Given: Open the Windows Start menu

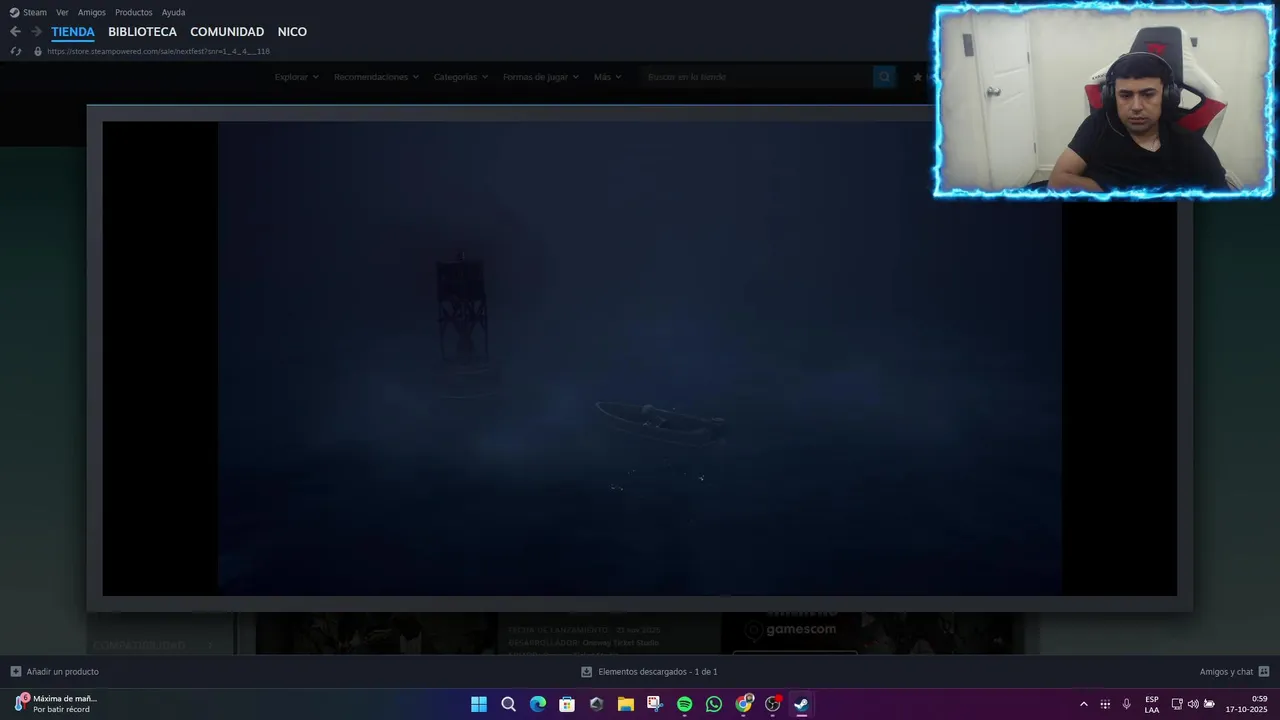Looking at the screenshot, I should click(479, 704).
